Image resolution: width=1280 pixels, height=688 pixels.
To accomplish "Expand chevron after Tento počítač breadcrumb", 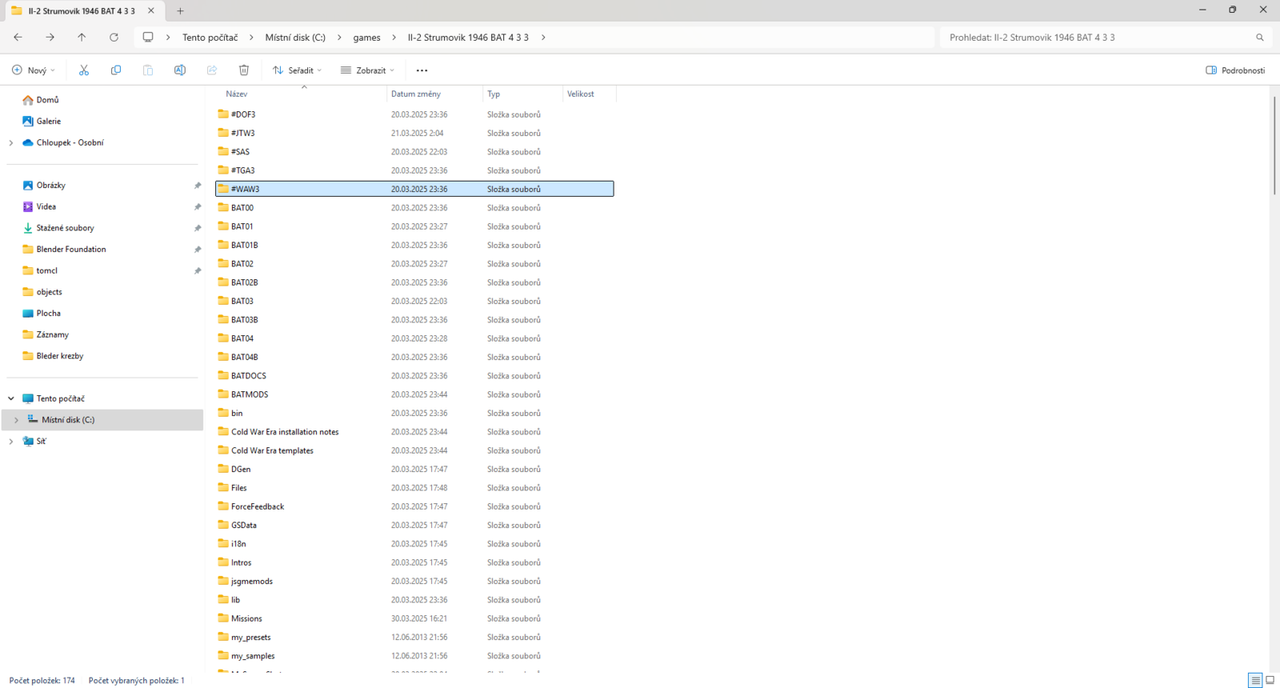I will [x=251, y=37].
